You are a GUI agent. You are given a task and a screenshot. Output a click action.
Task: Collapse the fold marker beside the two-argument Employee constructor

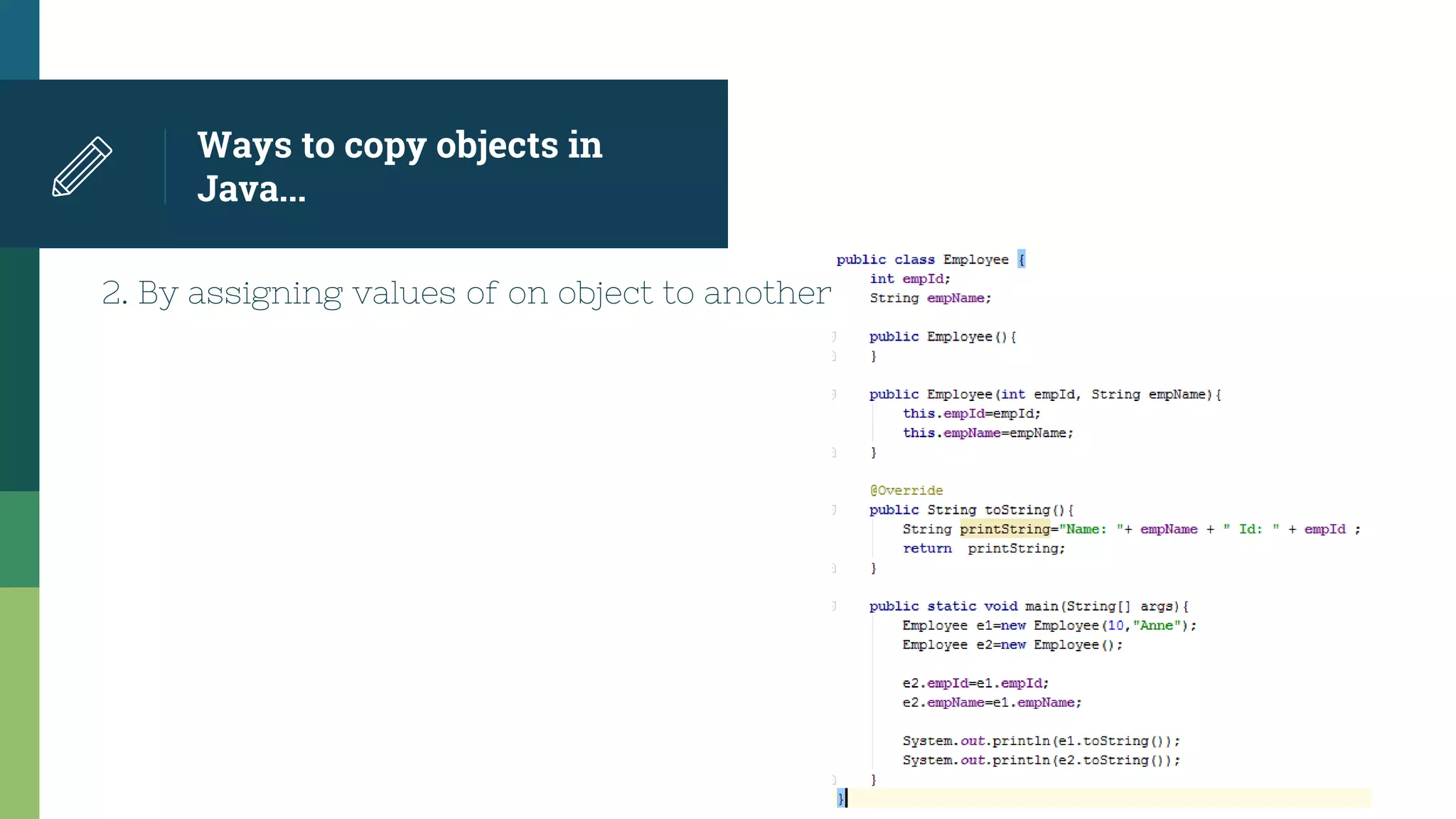coord(834,394)
